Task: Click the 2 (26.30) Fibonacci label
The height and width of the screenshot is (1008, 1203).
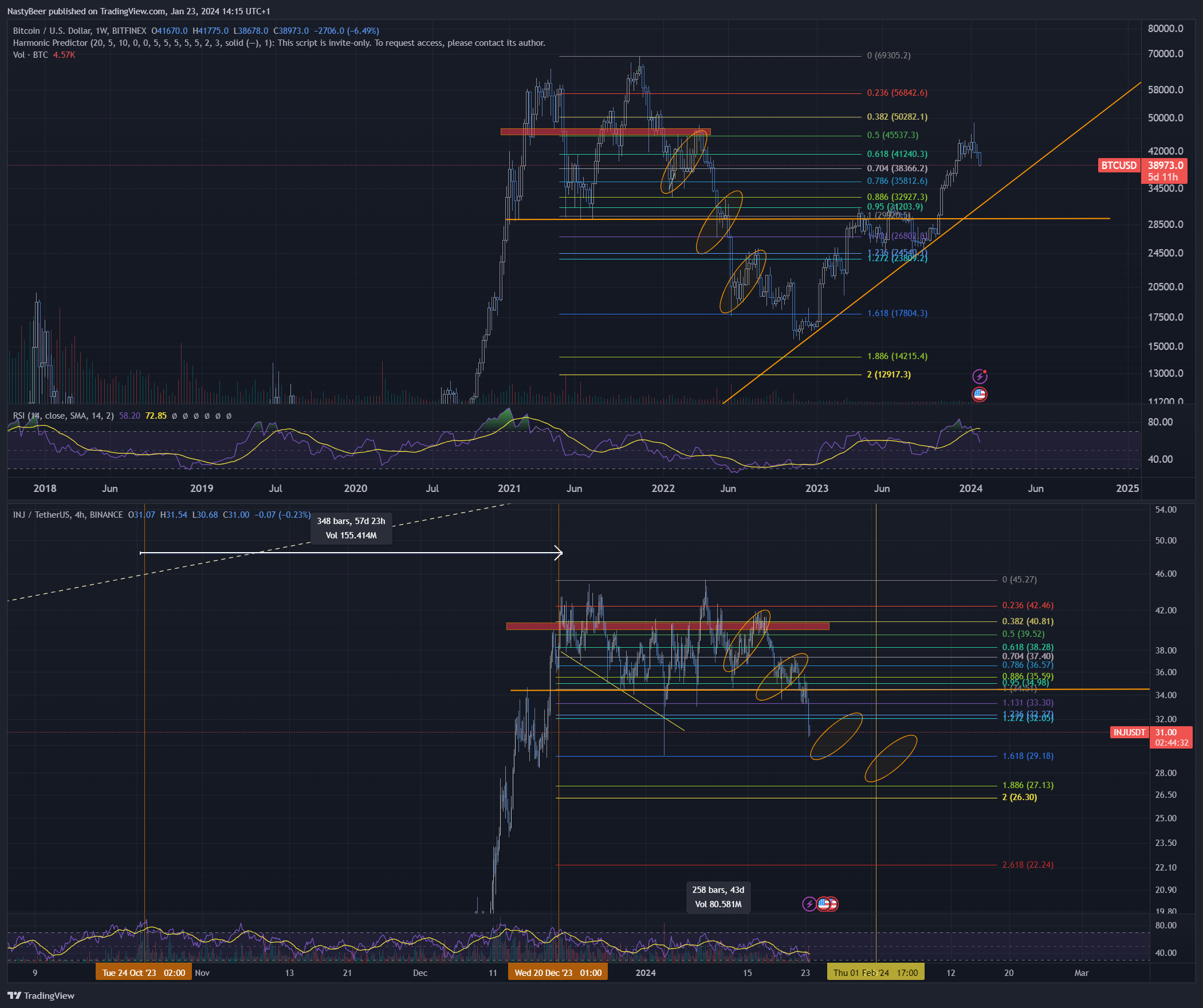Action: 1019,797
